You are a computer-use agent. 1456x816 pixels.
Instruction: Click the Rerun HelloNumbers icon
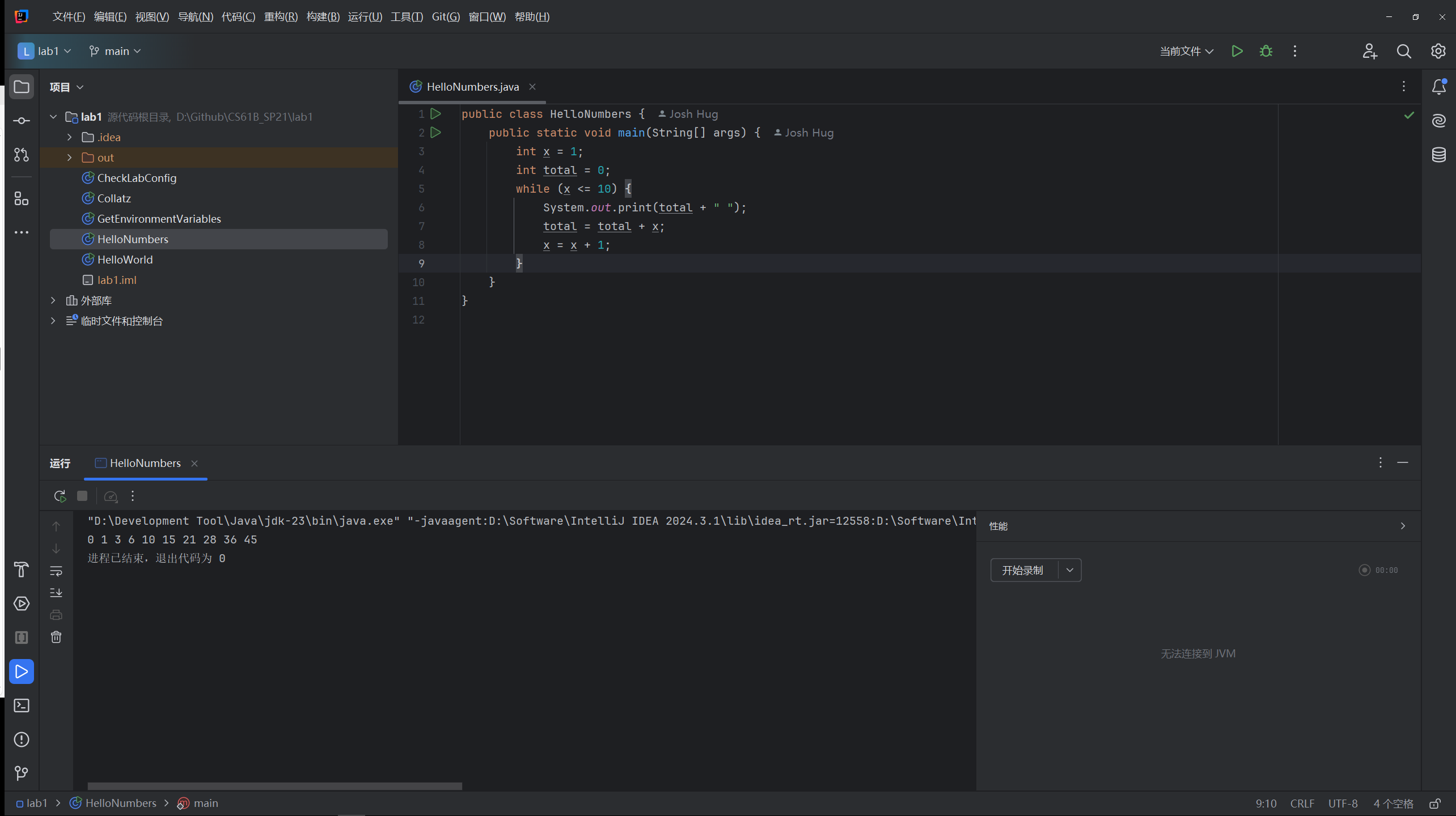(x=60, y=496)
